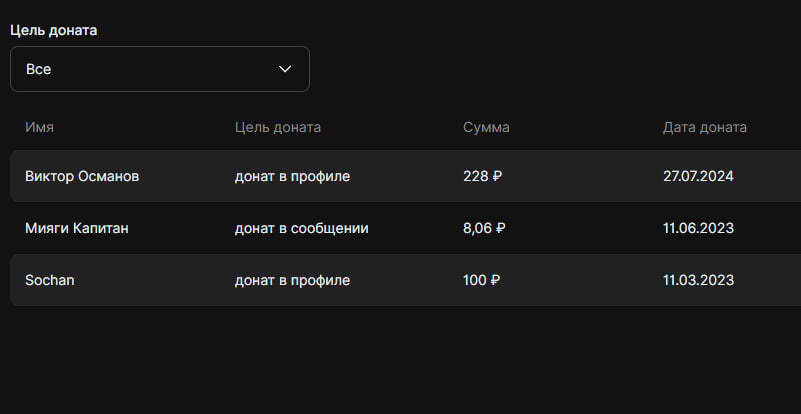This screenshot has height=414, width=801.
Task: Click the date 11.06.2023
Action: 698,228
